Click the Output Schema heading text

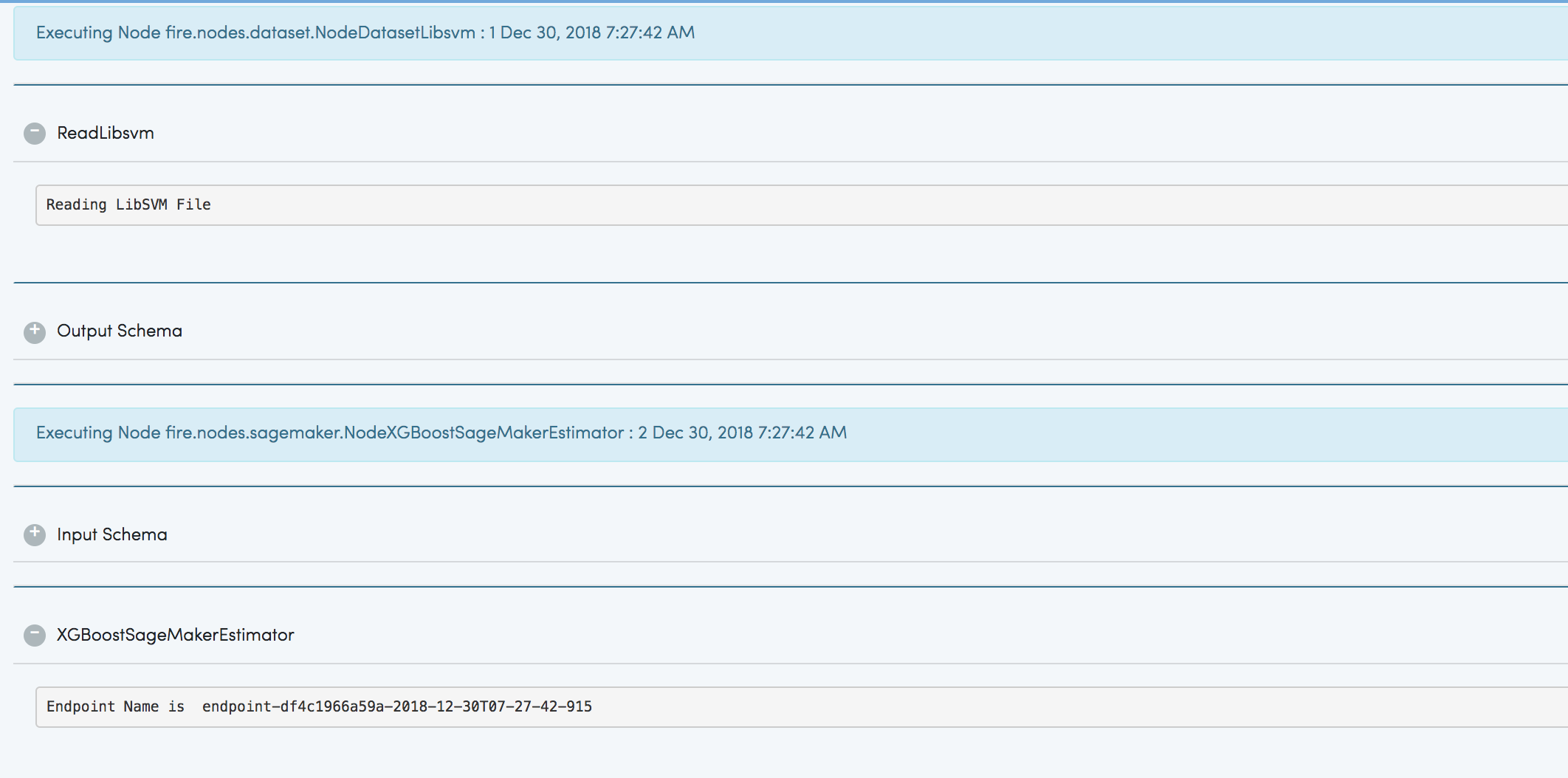120,331
